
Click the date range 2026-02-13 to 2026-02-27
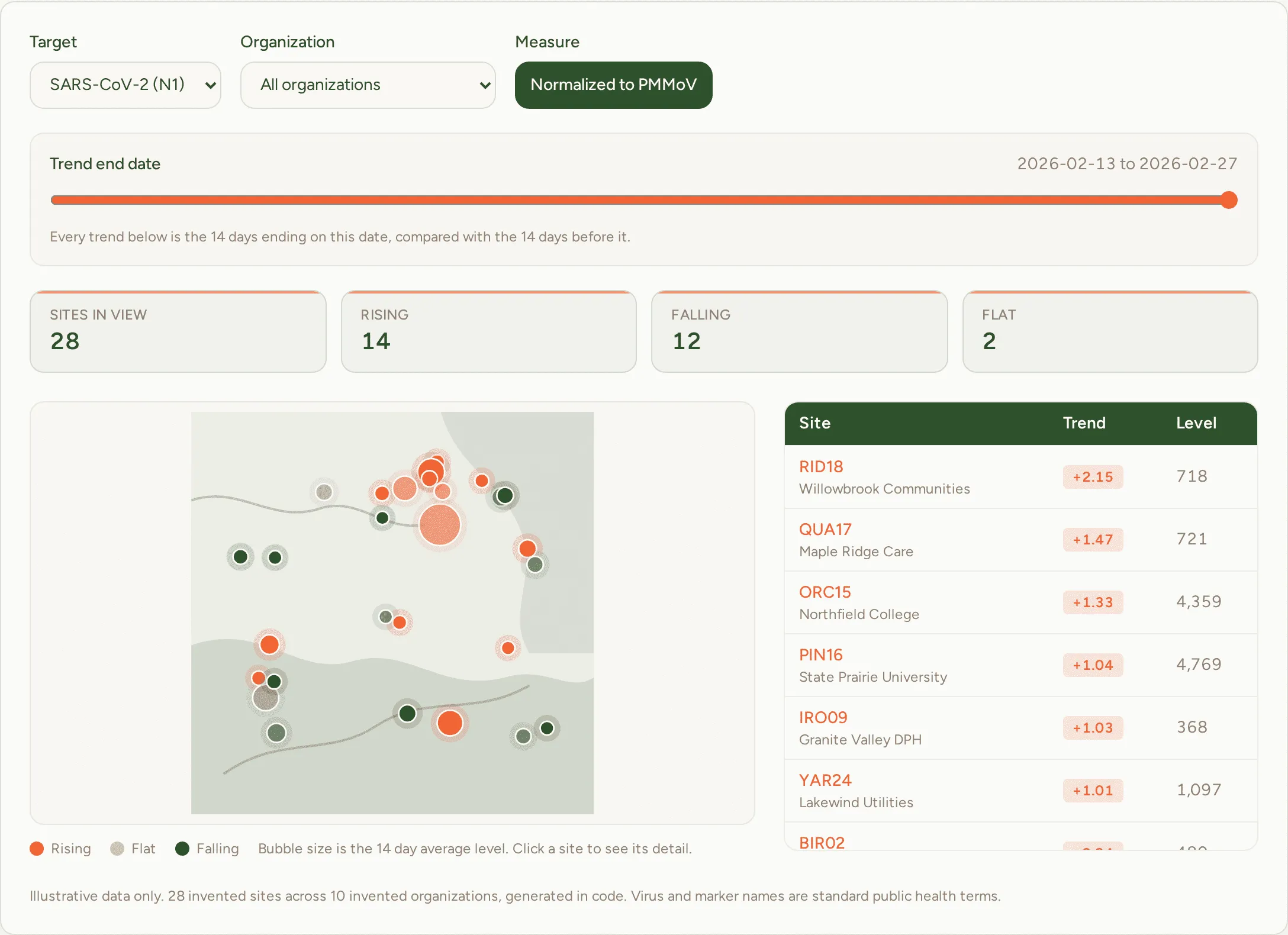1127,163
